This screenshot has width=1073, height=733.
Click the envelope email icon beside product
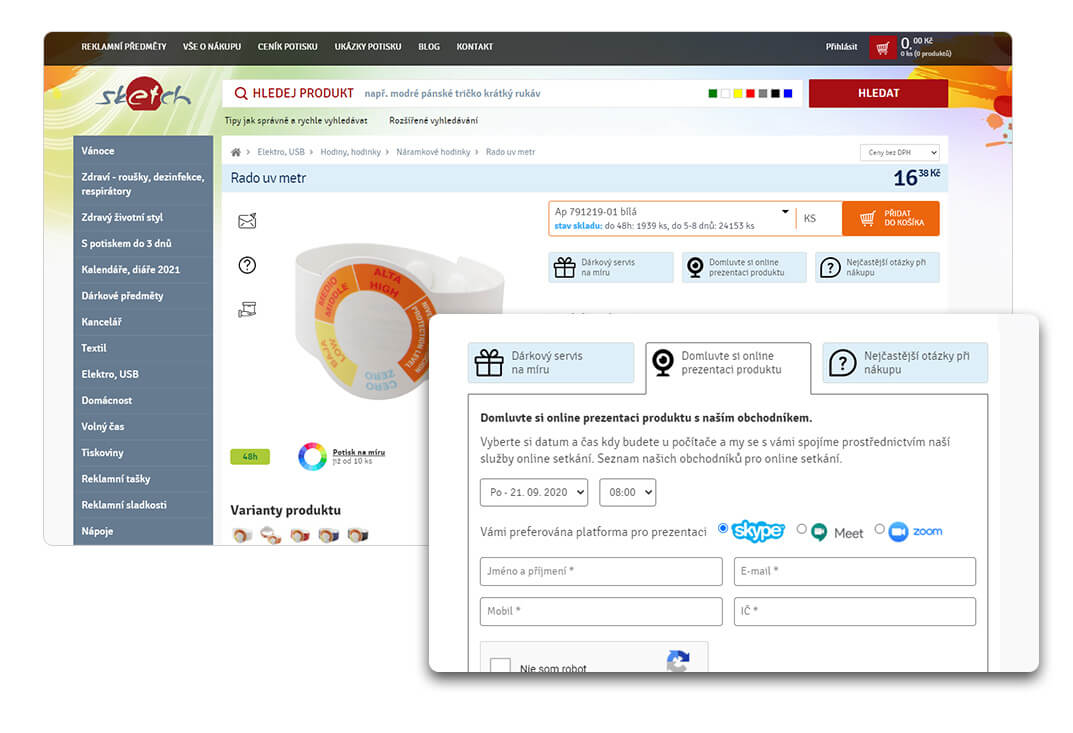247,221
